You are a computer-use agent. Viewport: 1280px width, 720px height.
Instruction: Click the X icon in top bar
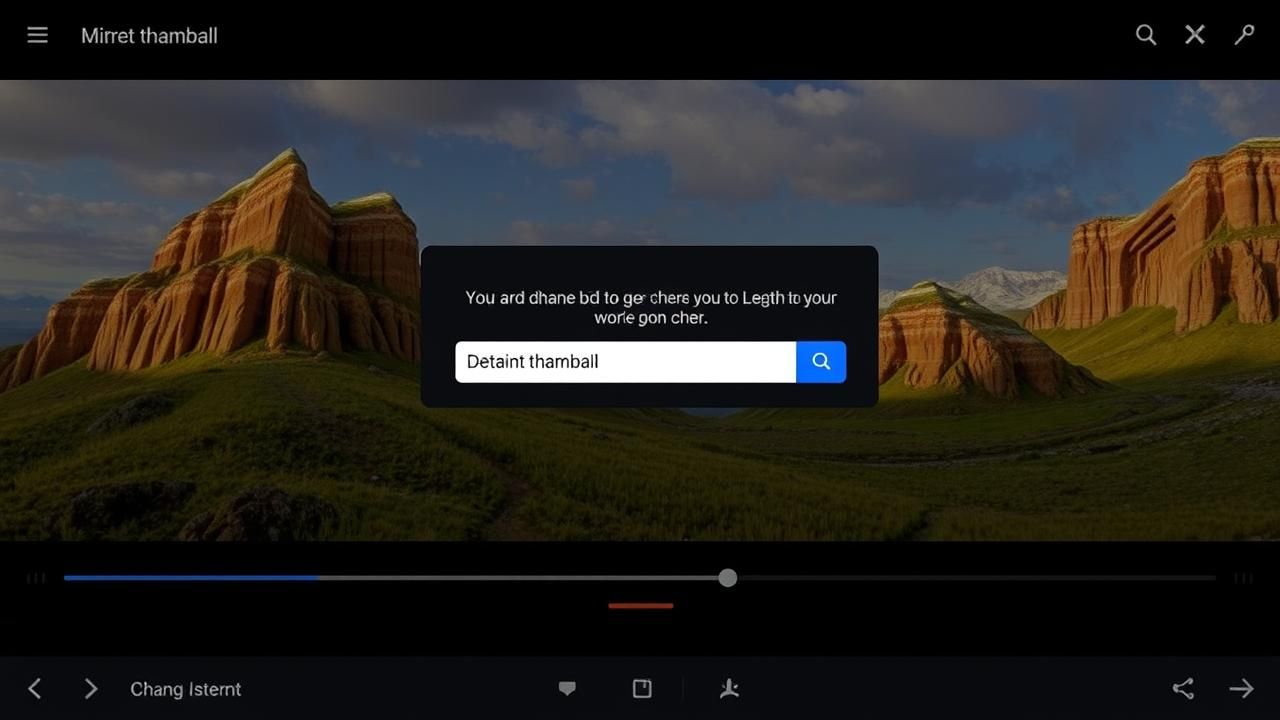[x=1195, y=36]
